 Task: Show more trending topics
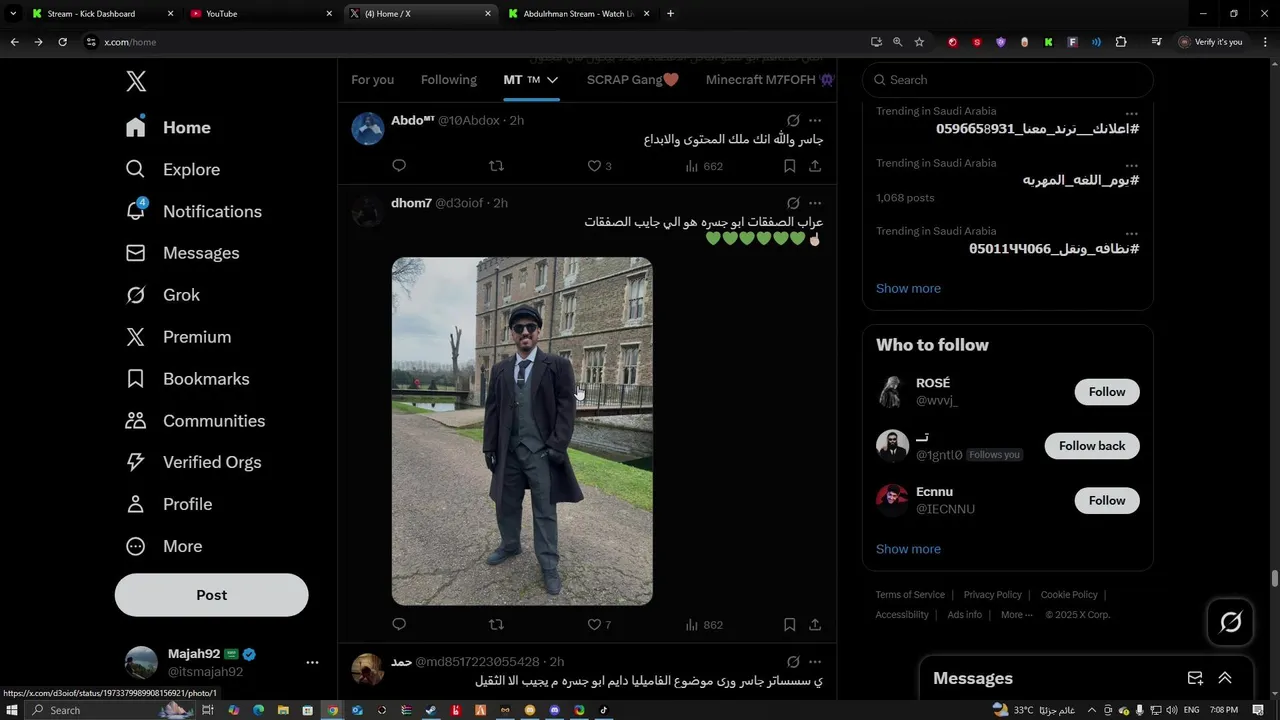(x=908, y=288)
